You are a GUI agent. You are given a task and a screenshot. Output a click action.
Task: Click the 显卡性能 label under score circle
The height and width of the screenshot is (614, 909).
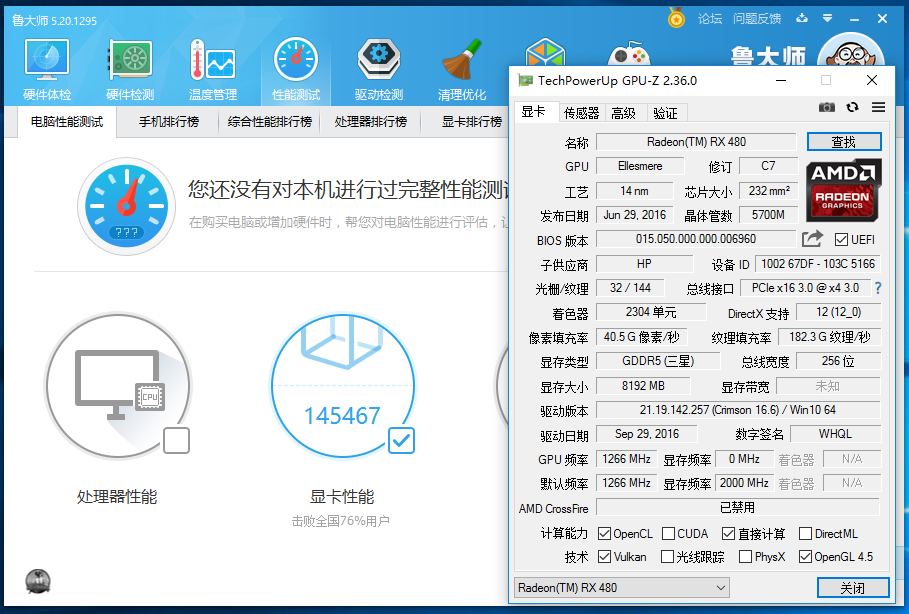(x=342, y=496)
